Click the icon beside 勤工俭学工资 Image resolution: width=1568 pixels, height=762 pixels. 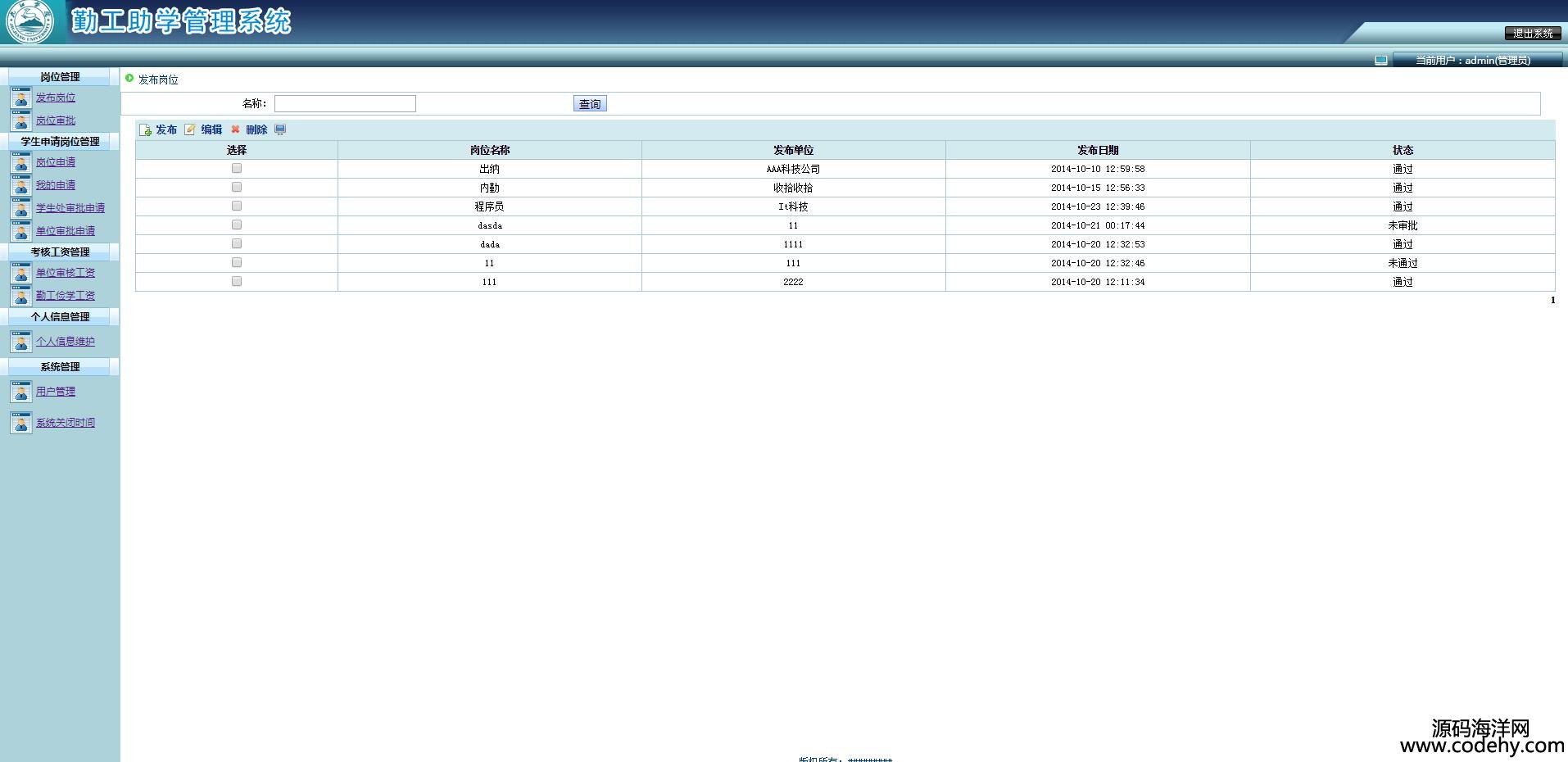[21, 296]
